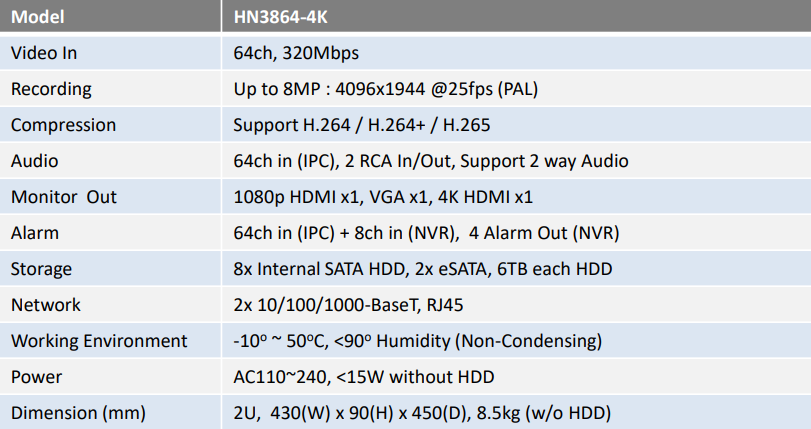Select the HN3864-4K model name
The height and width of the screenshot is (429, 811).
pyautogui.click(x=284, y=18)
